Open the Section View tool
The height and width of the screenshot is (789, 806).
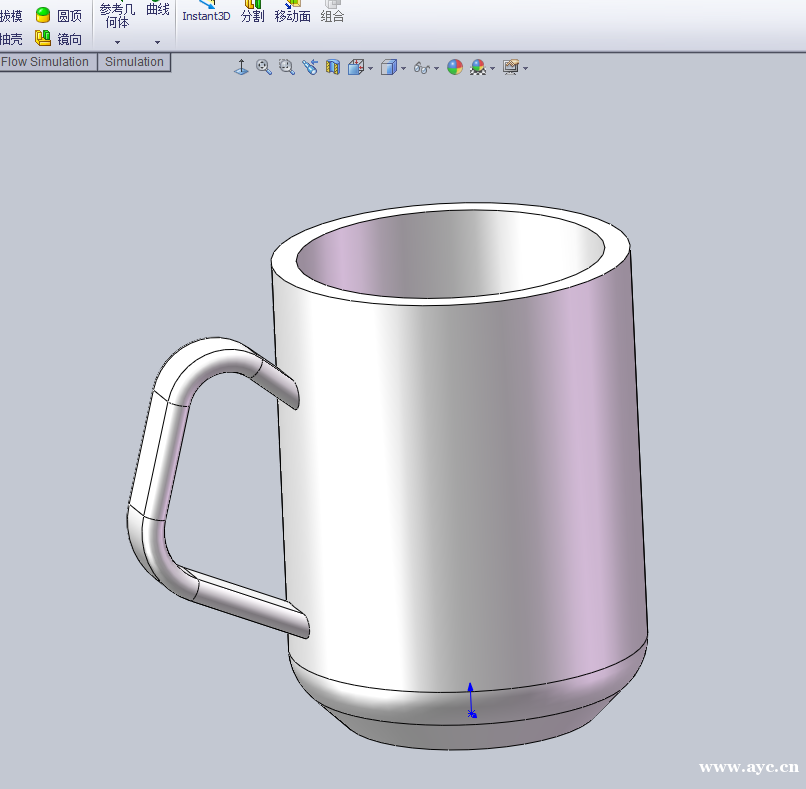click(333, 67)
